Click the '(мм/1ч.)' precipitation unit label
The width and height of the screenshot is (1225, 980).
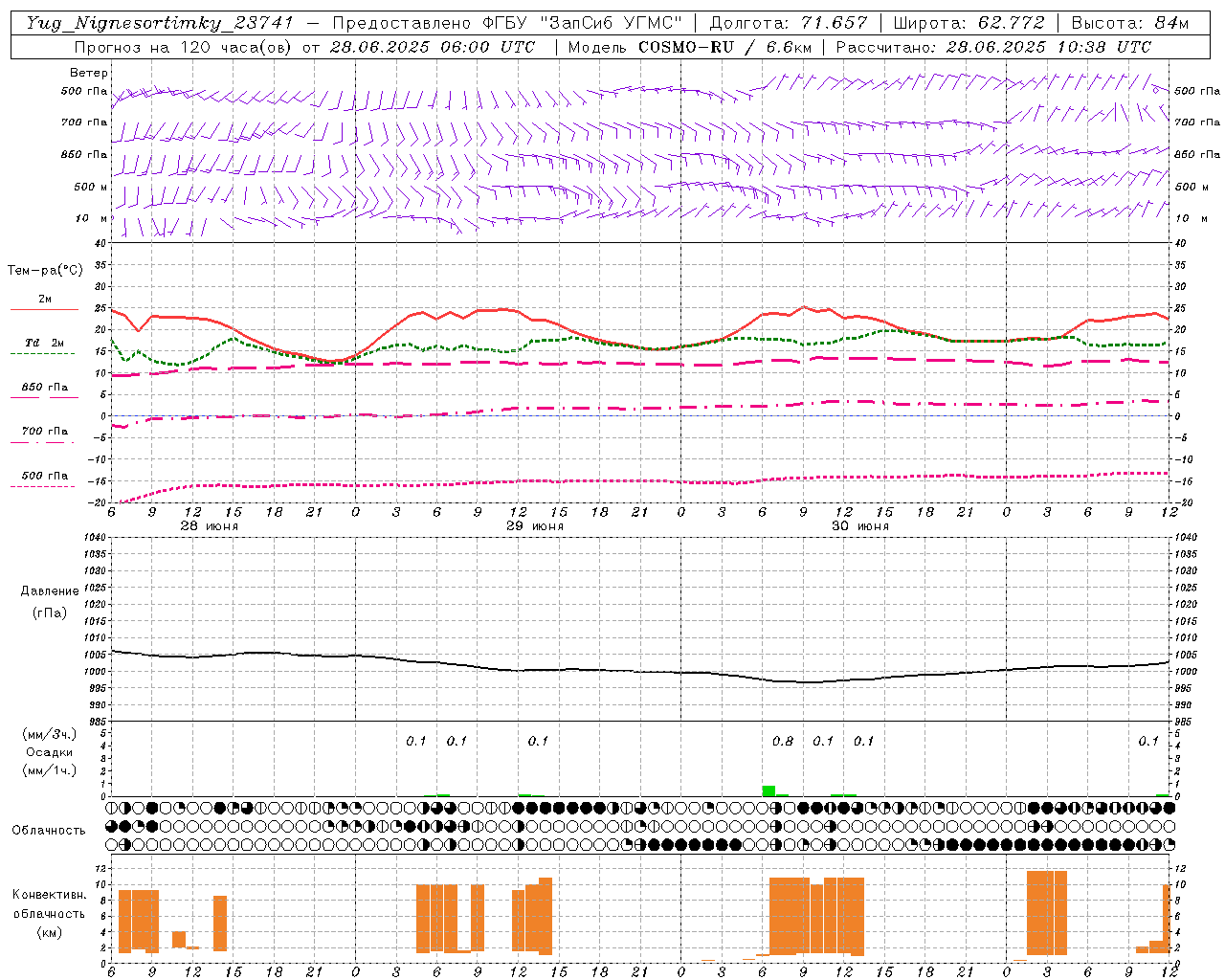pos(50,770)
